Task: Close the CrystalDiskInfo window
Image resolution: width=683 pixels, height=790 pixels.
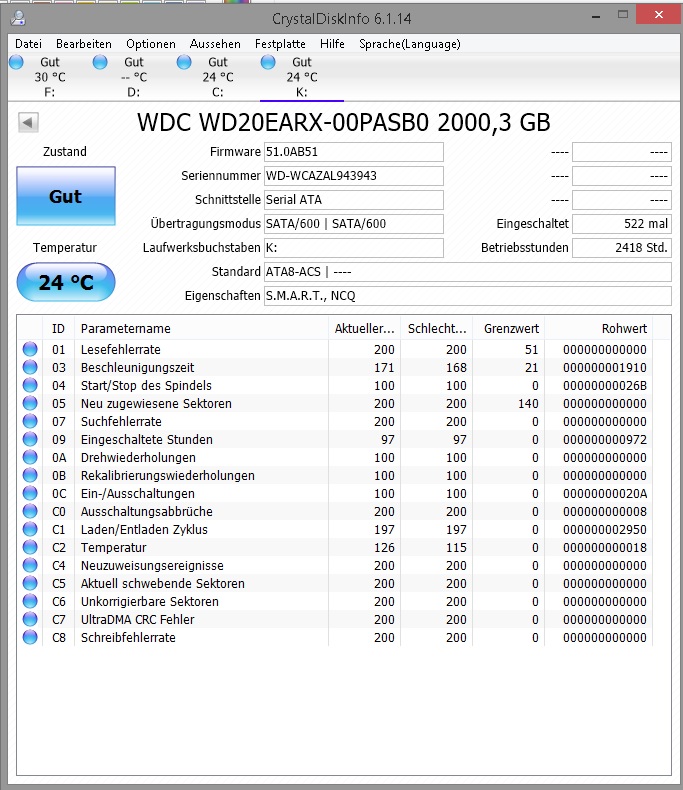Action: point(658,15)
